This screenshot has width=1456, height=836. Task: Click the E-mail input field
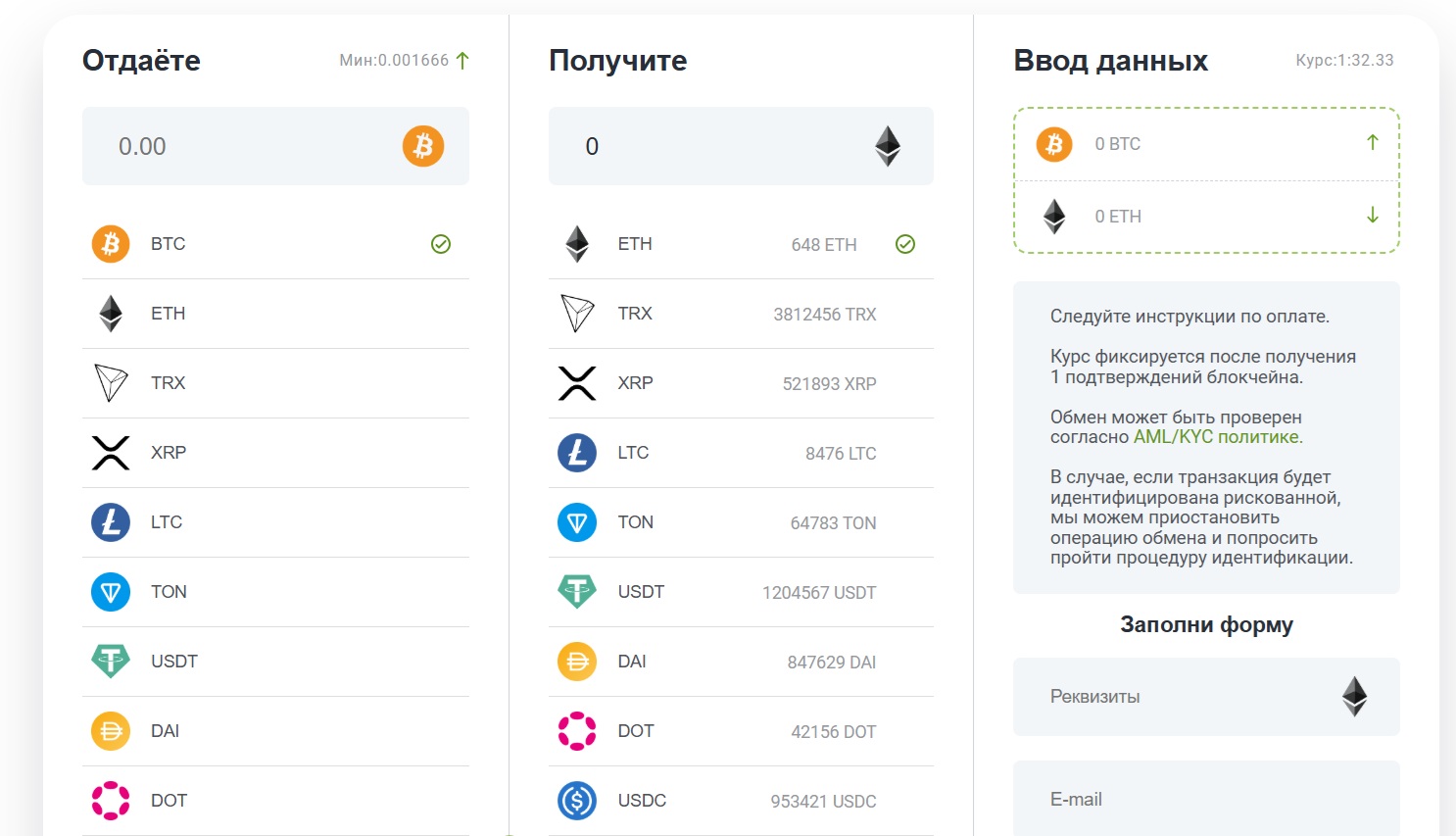click(x=1206, y=799)
